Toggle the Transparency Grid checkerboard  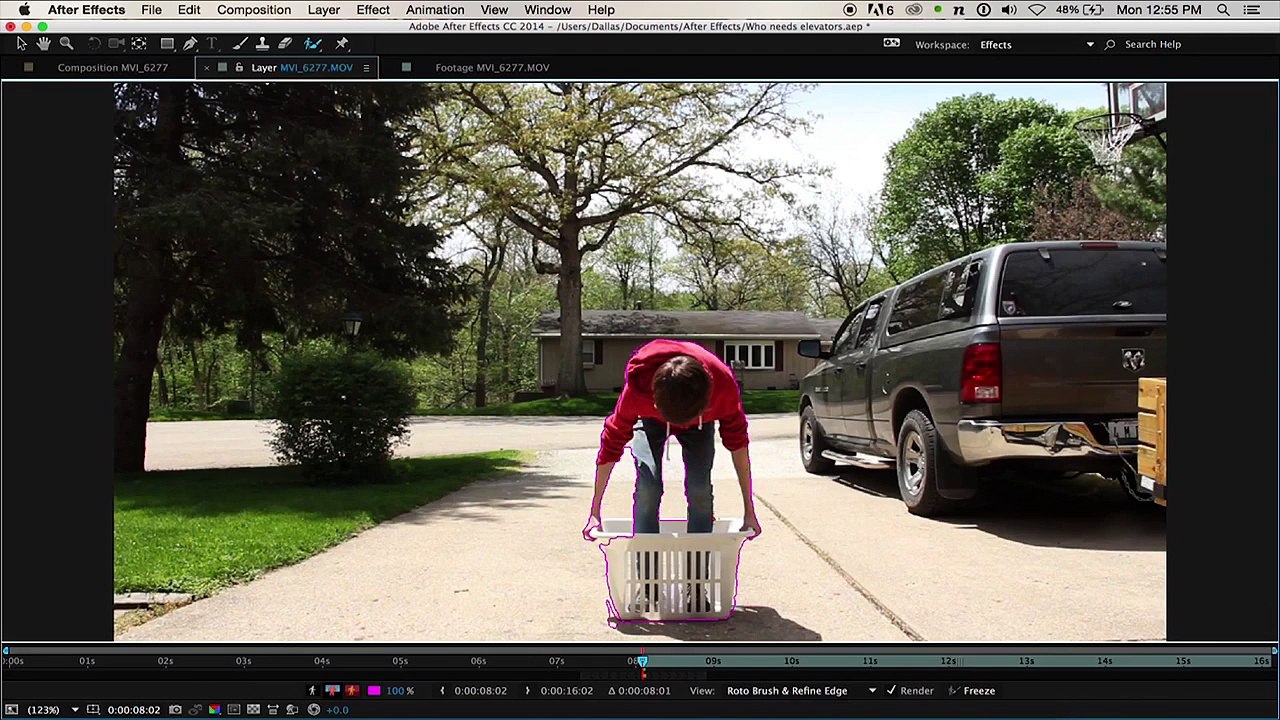[253, 710]
